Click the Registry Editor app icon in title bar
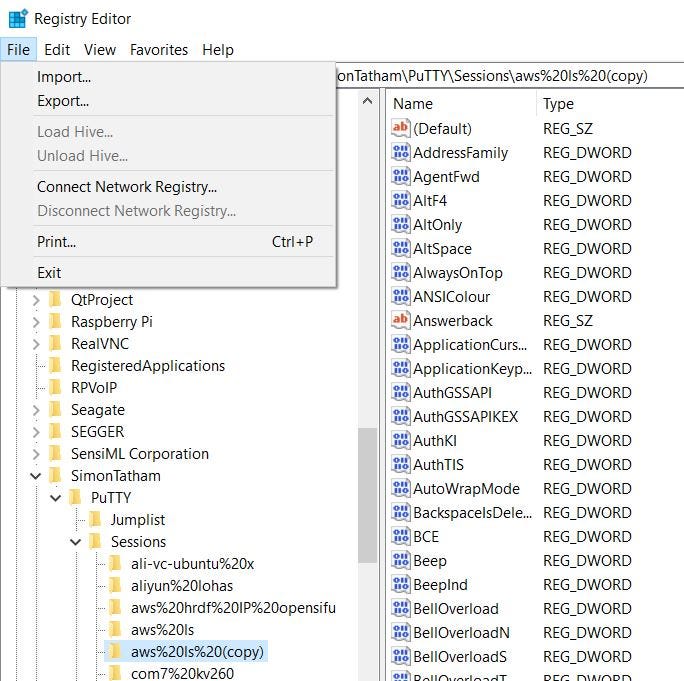 (18, 19)
